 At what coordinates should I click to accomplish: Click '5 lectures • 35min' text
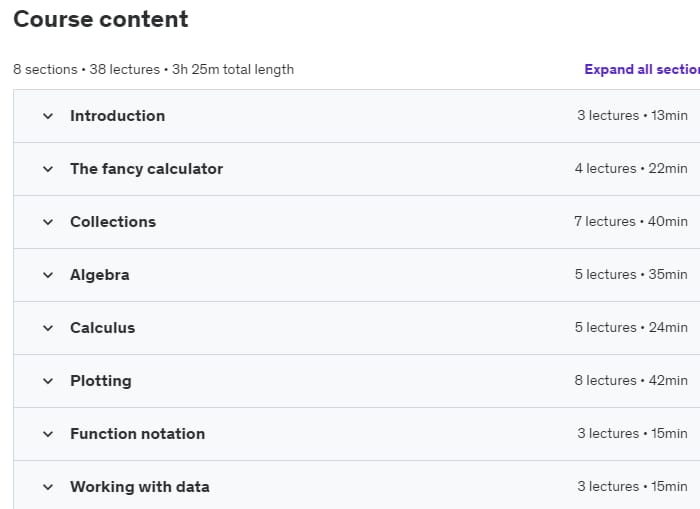coord(631,275)
